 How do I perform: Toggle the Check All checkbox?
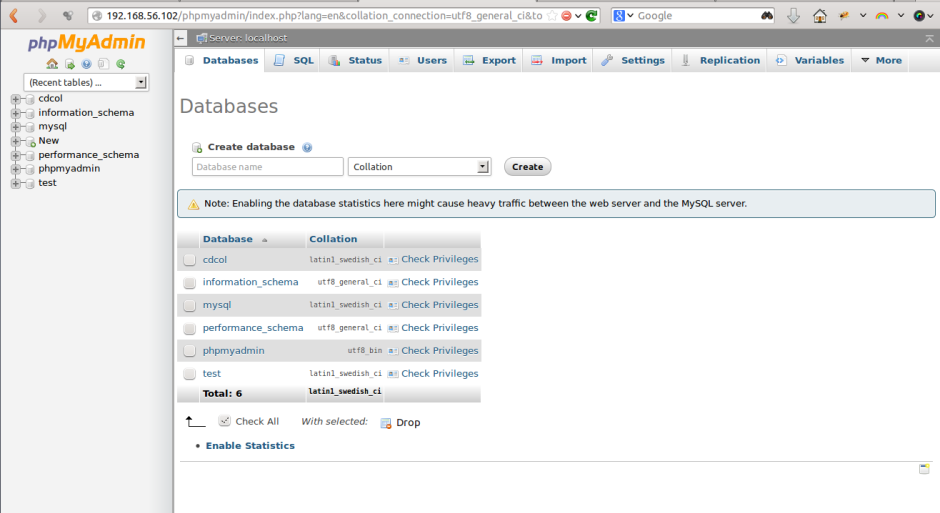coord(225,421)
